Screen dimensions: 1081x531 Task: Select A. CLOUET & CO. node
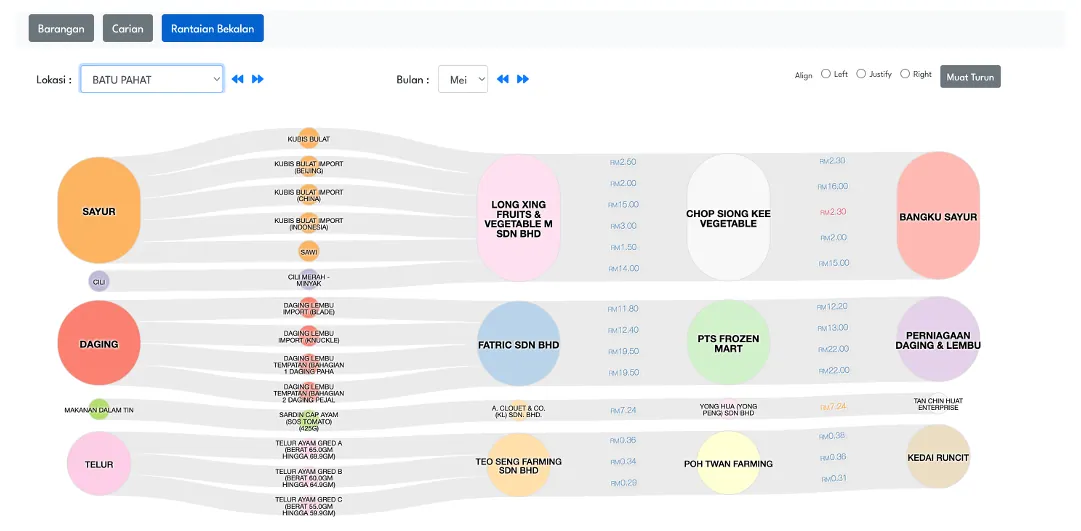pyautogui.click(x=518, y=411)
